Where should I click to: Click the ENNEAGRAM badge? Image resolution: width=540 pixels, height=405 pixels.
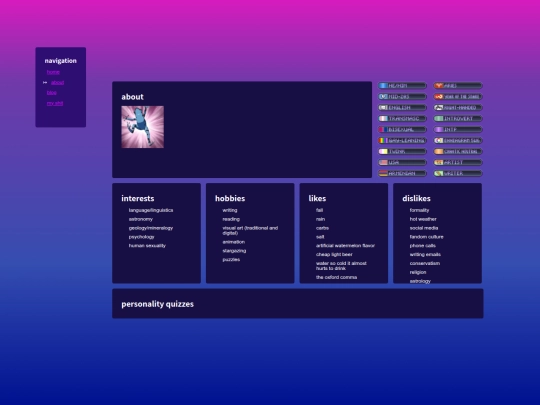tap(458, 141)
